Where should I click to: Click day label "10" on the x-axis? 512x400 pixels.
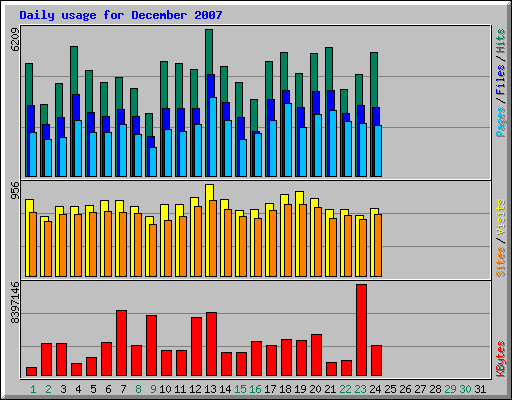(x=165, y=389)
